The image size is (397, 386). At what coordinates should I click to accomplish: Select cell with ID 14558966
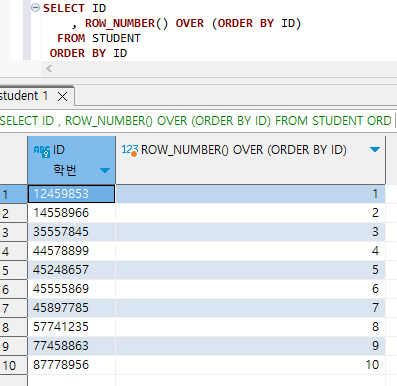tap(72, 213)
